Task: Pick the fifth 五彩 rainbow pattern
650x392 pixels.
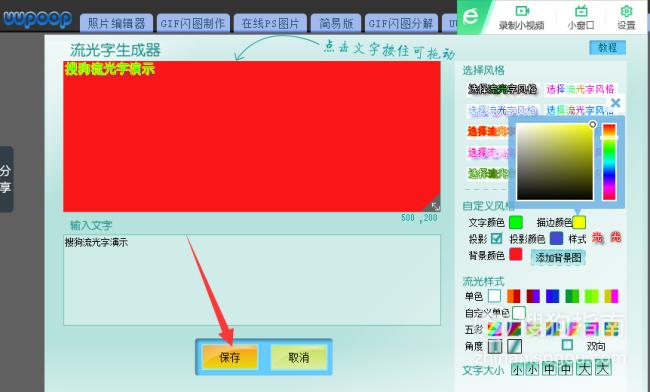Action: click(x=572, y=329)
